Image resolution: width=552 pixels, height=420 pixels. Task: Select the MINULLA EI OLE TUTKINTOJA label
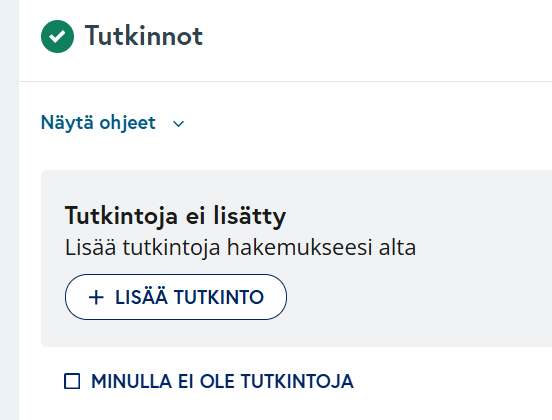[222, 381]
